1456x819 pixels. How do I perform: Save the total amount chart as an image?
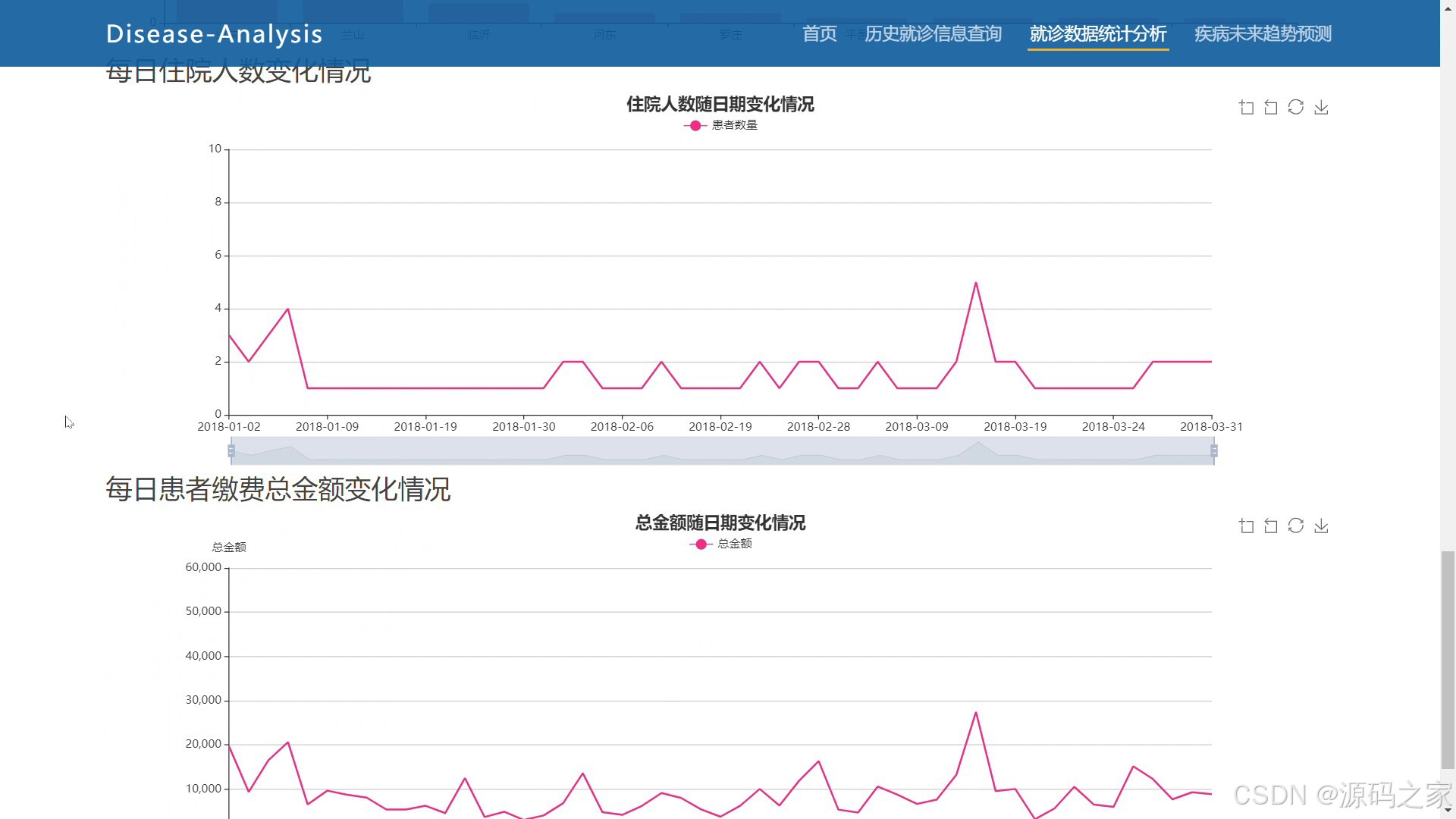(x=1321, y=526)
